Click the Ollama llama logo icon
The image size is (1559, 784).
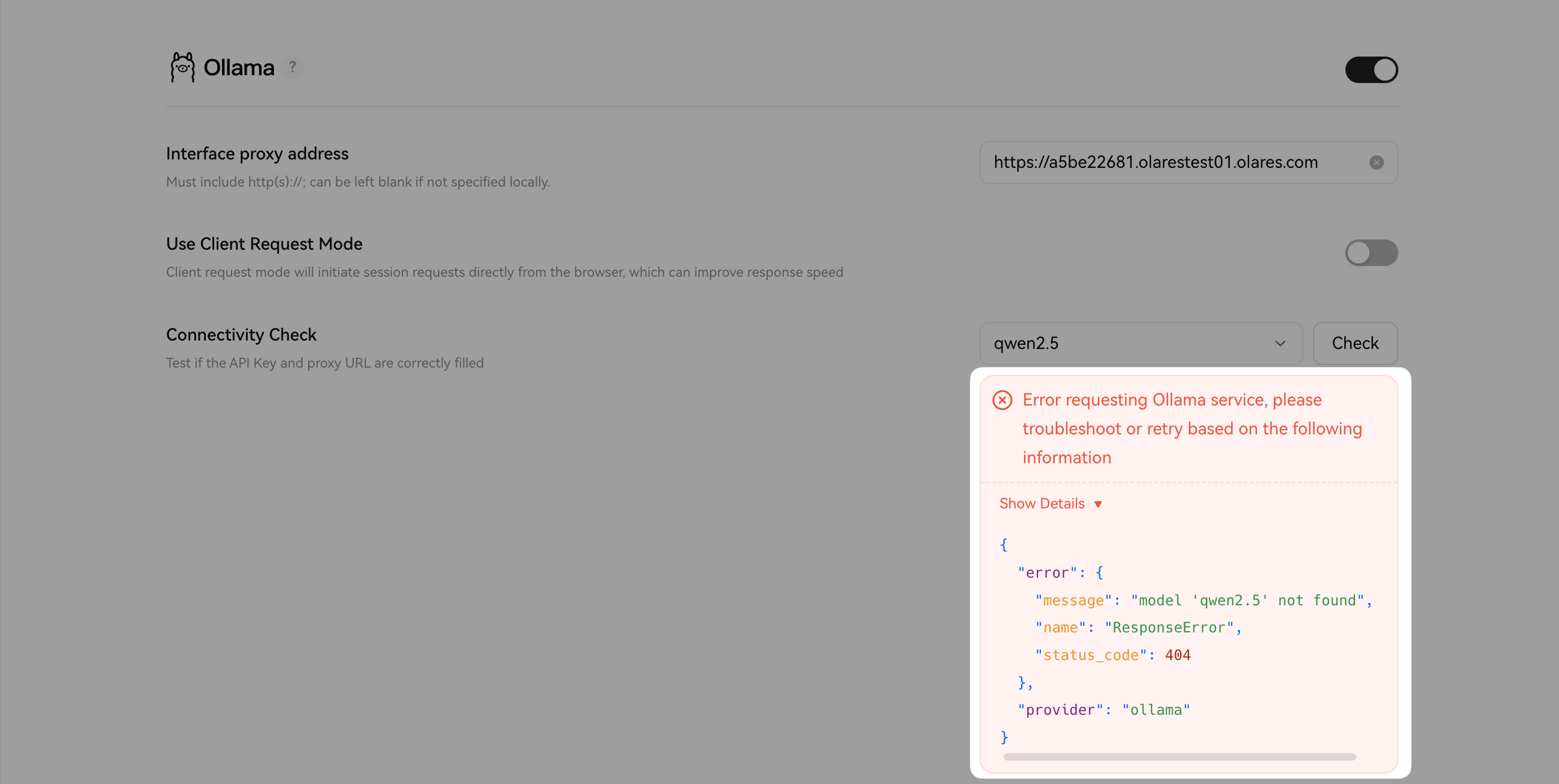pos(182,67)
